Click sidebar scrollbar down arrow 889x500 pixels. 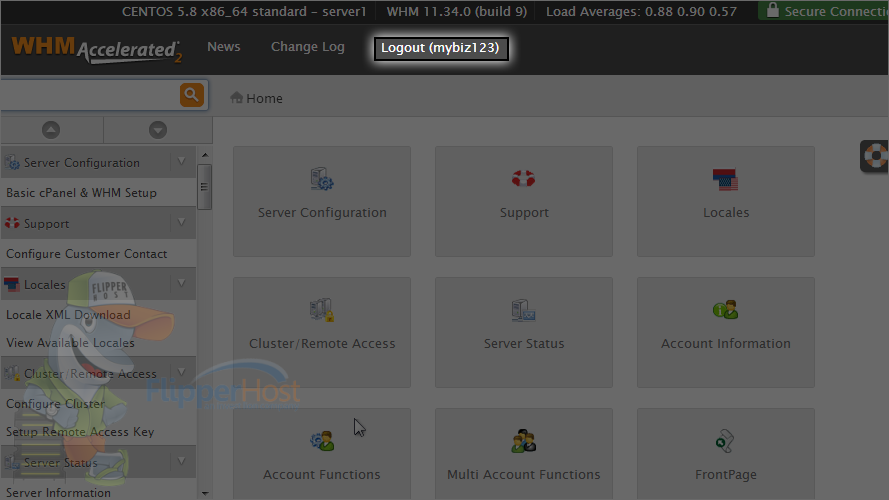pos(205,494)
